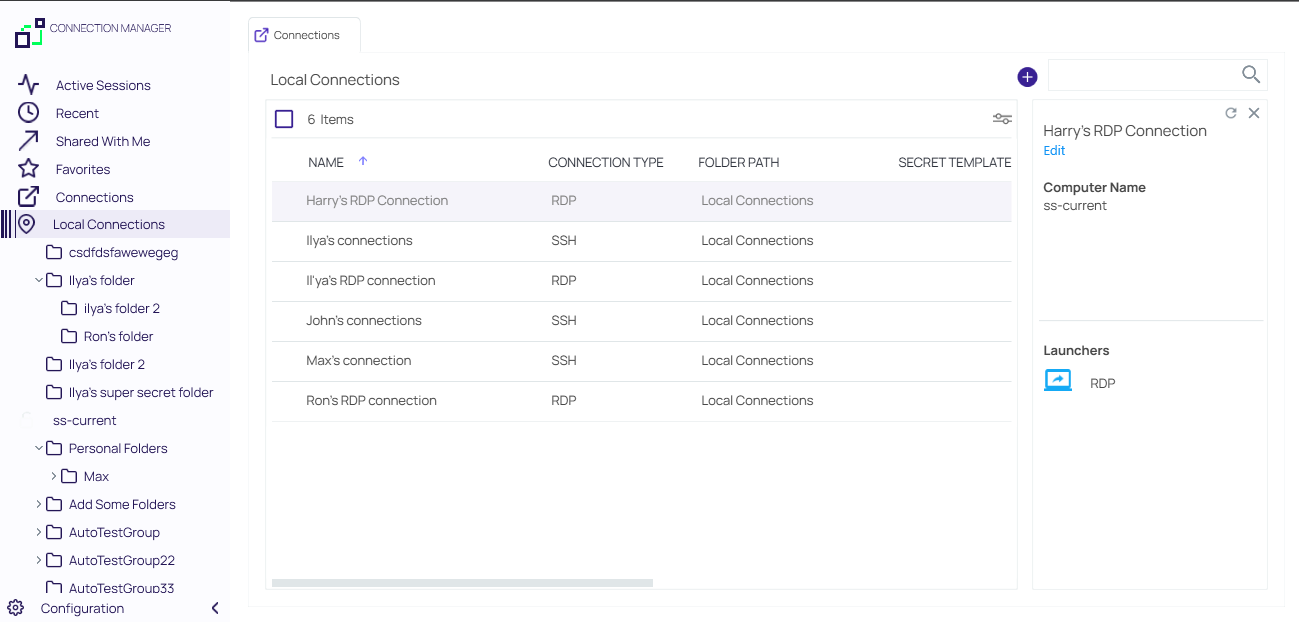1299x622 pixels.
Task: Toggle the select all items checkbox
Action: click(x=284, y=119)
